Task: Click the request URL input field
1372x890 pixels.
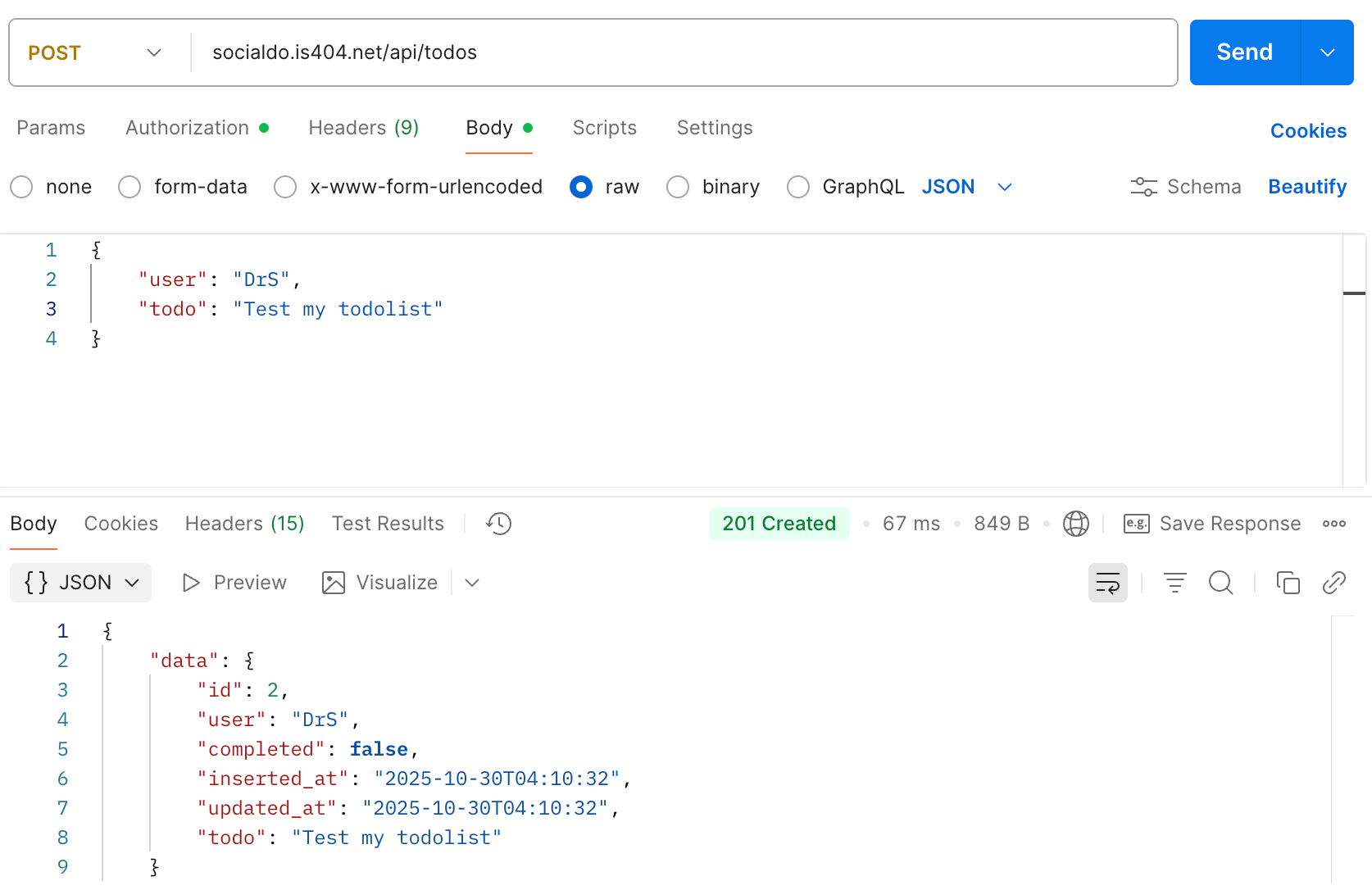Action: coord(680,52)
